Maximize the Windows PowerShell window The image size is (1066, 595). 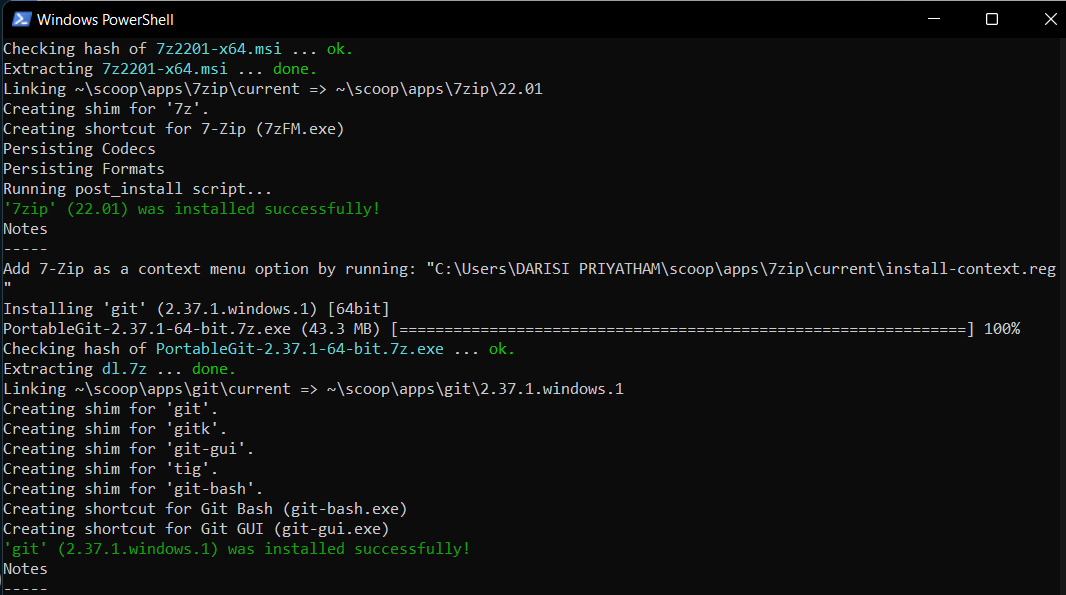pos(992,19)
